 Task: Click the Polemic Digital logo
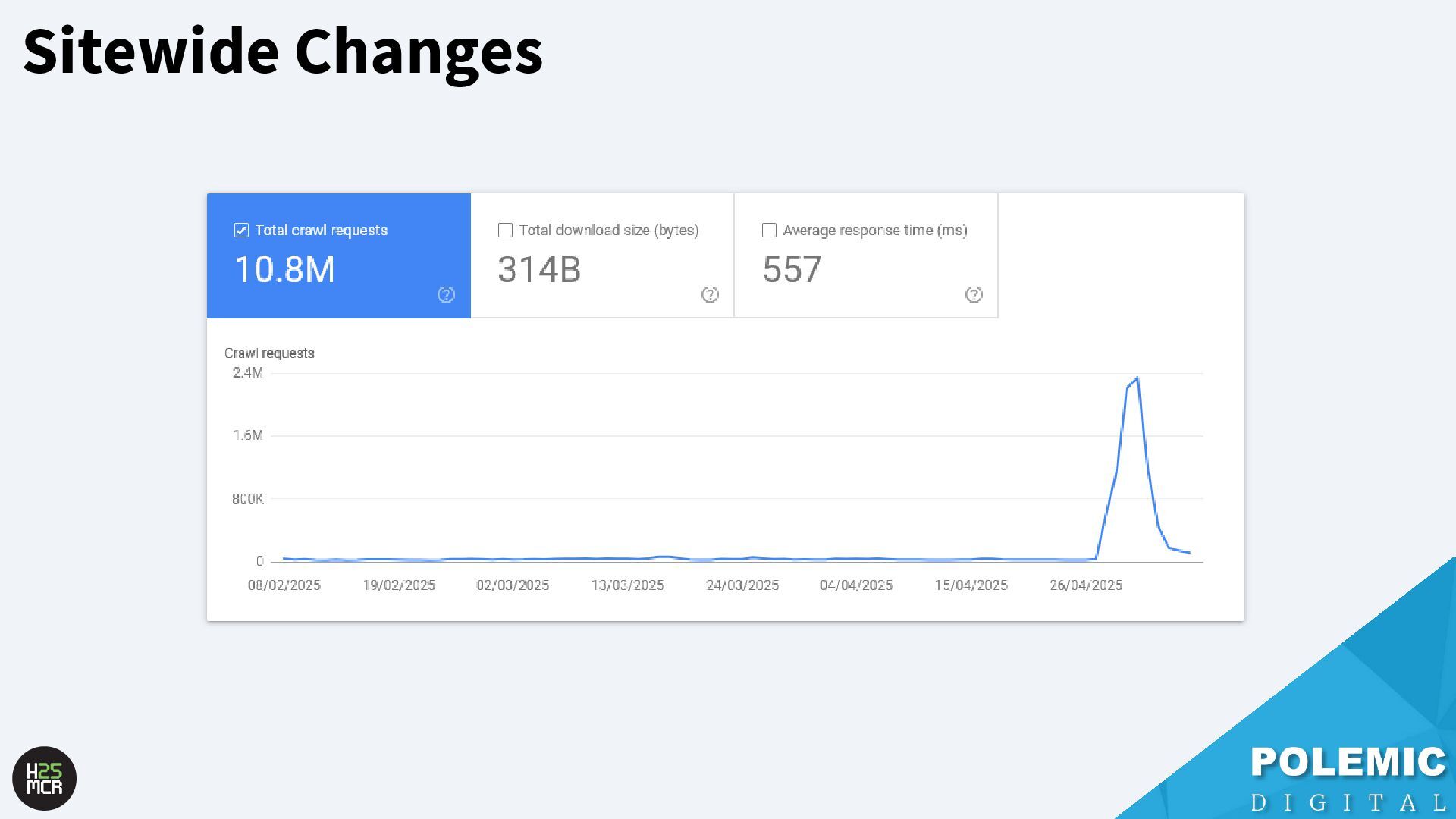[1348, 778]
